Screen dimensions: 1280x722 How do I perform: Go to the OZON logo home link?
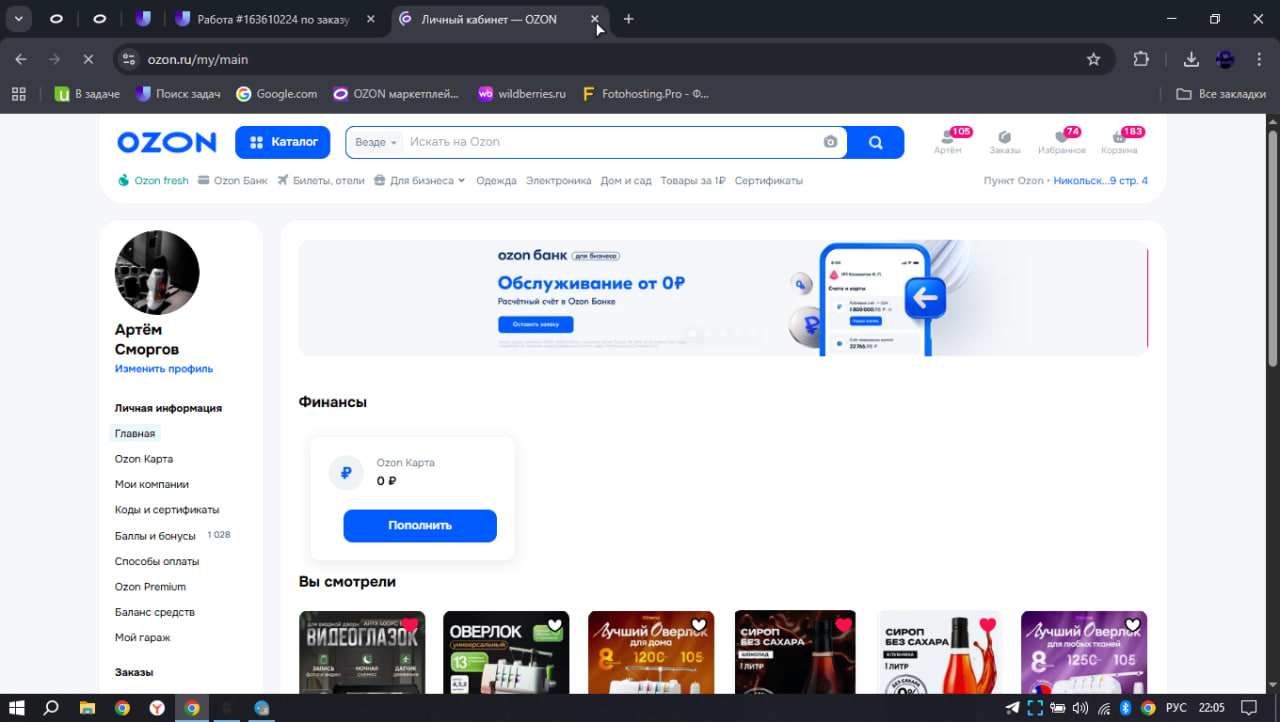(166, 142)
